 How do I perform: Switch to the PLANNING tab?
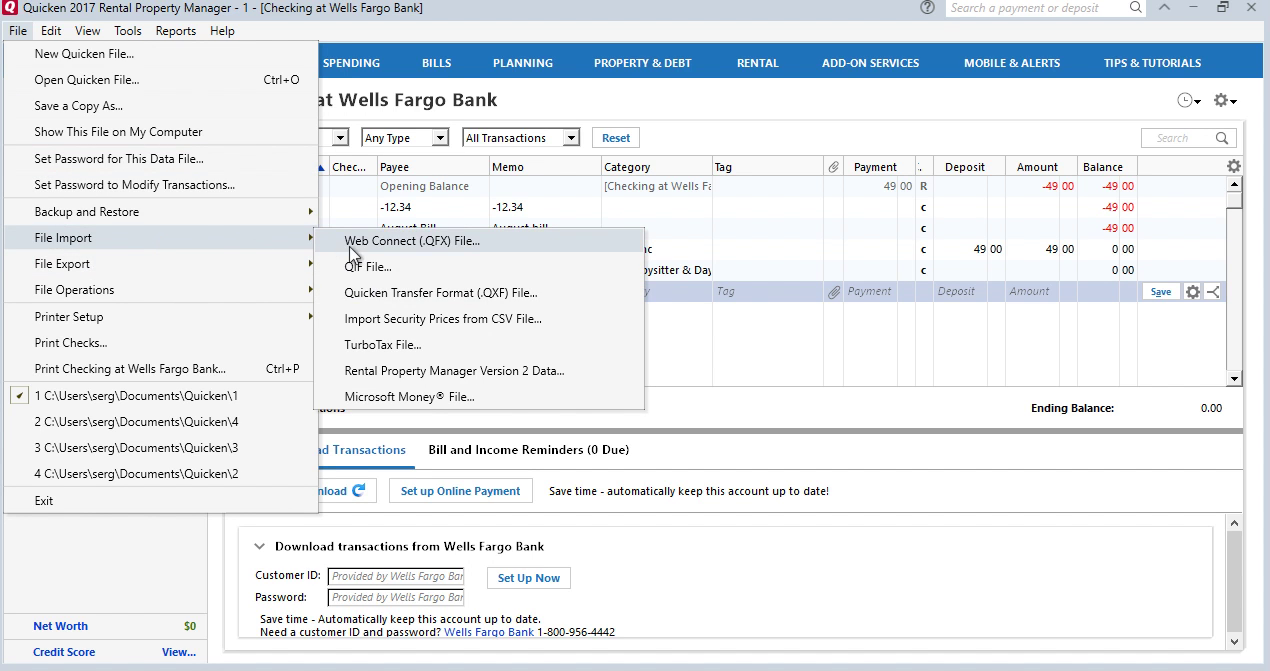[523, 63]
